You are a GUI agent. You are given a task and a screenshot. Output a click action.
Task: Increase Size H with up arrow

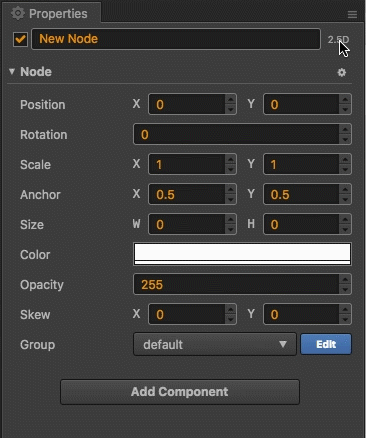pos(345,219)
